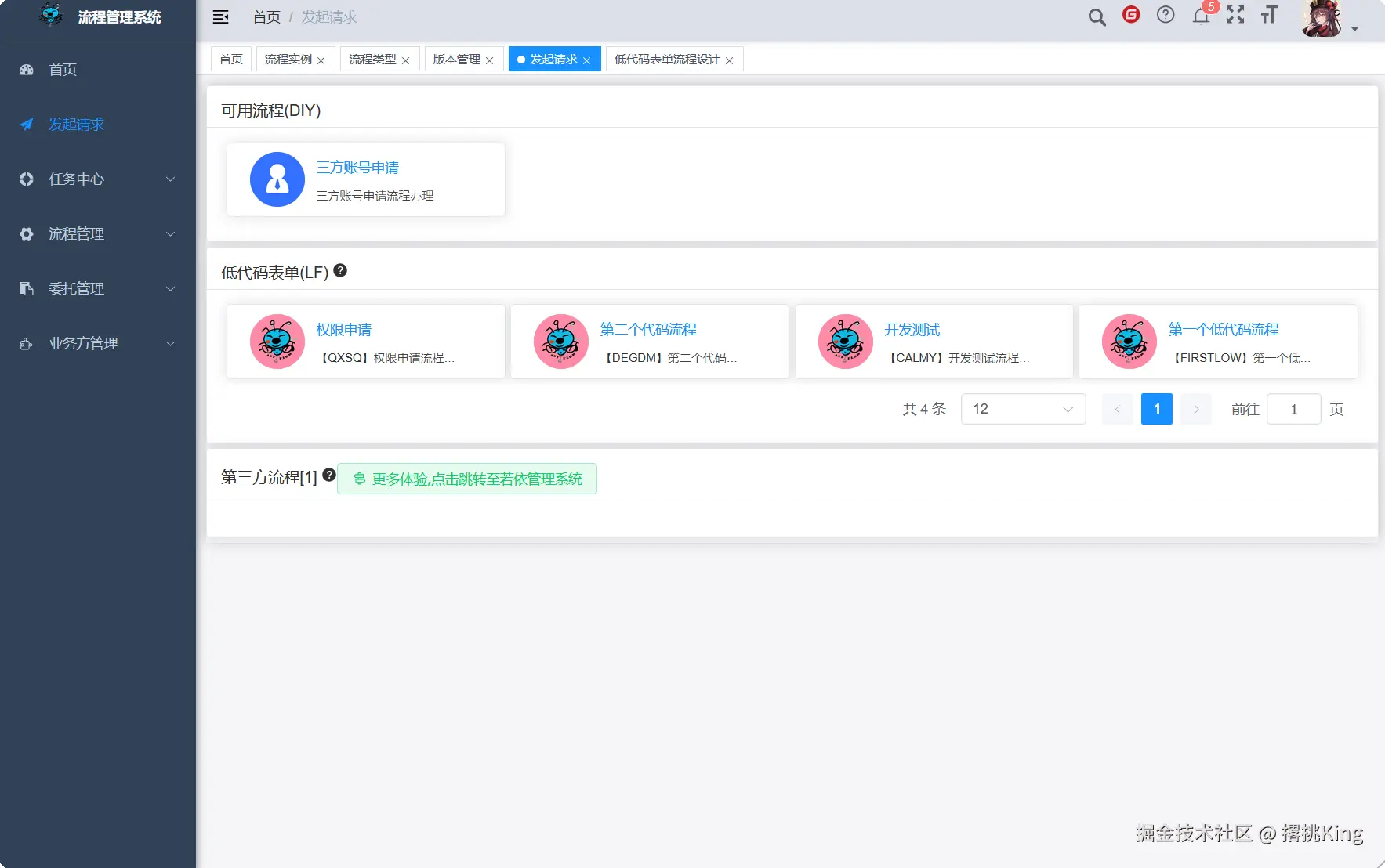Click the 【DEGDM】 description text
Image resolution: width=1385 pixels, height=868 pixels.
pos(669,358)
